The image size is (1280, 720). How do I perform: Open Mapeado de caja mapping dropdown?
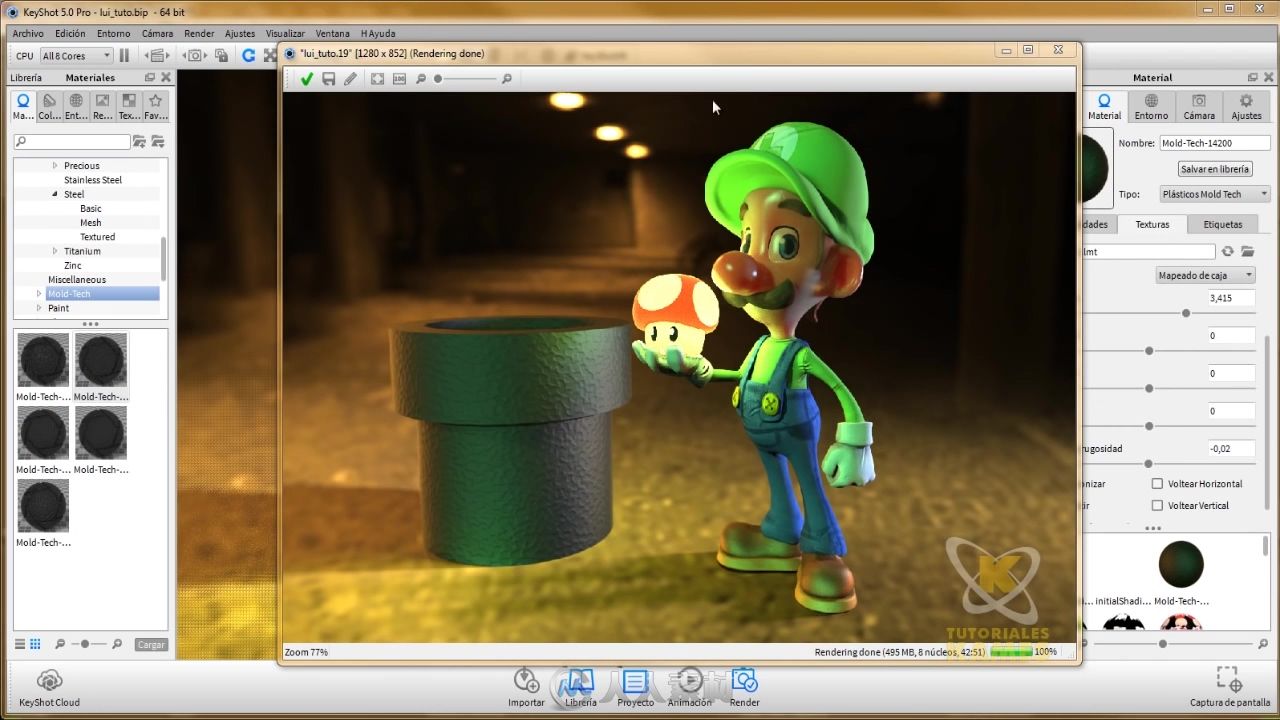coord(1205,275)
